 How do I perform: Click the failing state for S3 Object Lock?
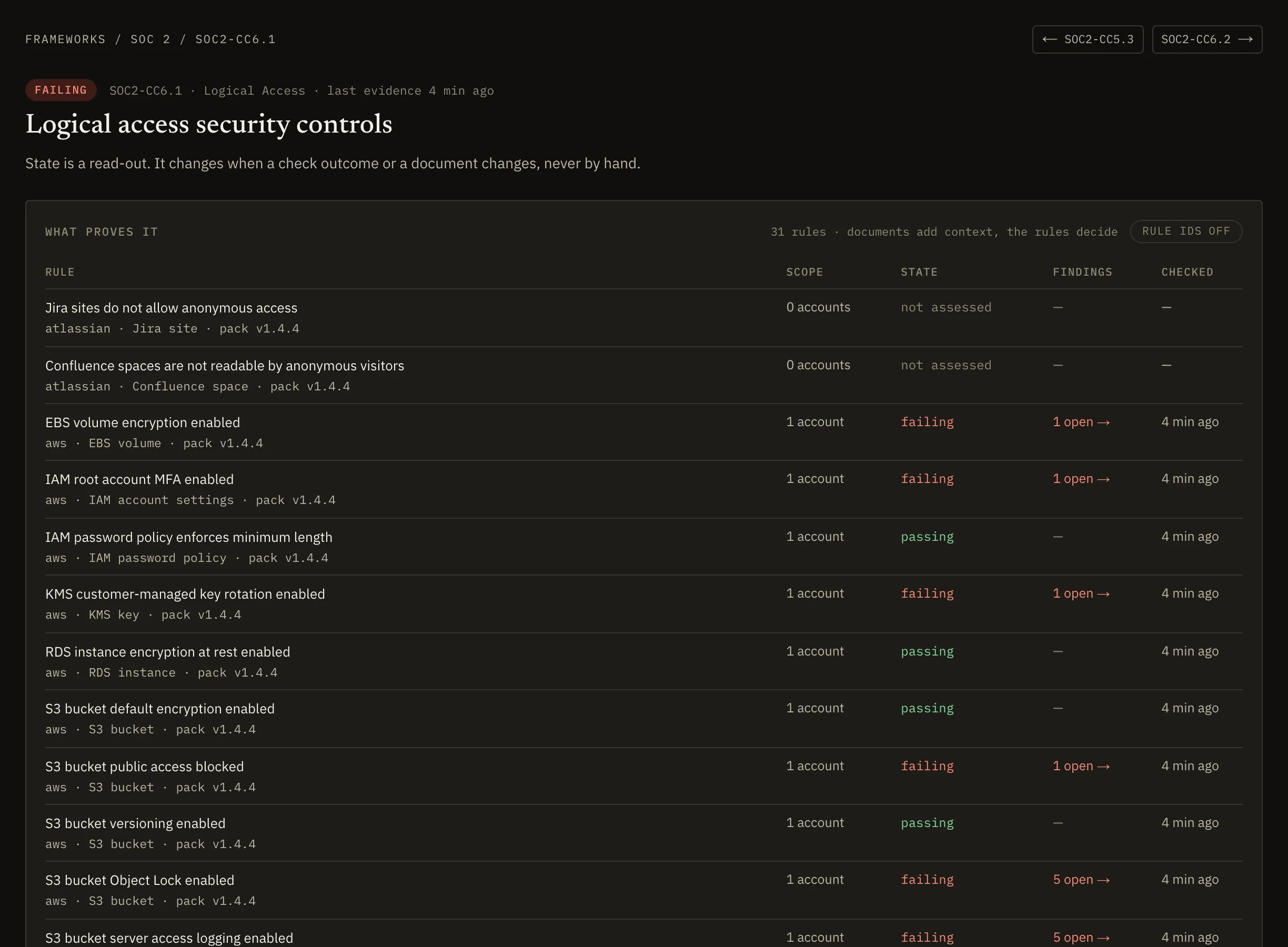point(927,879)
